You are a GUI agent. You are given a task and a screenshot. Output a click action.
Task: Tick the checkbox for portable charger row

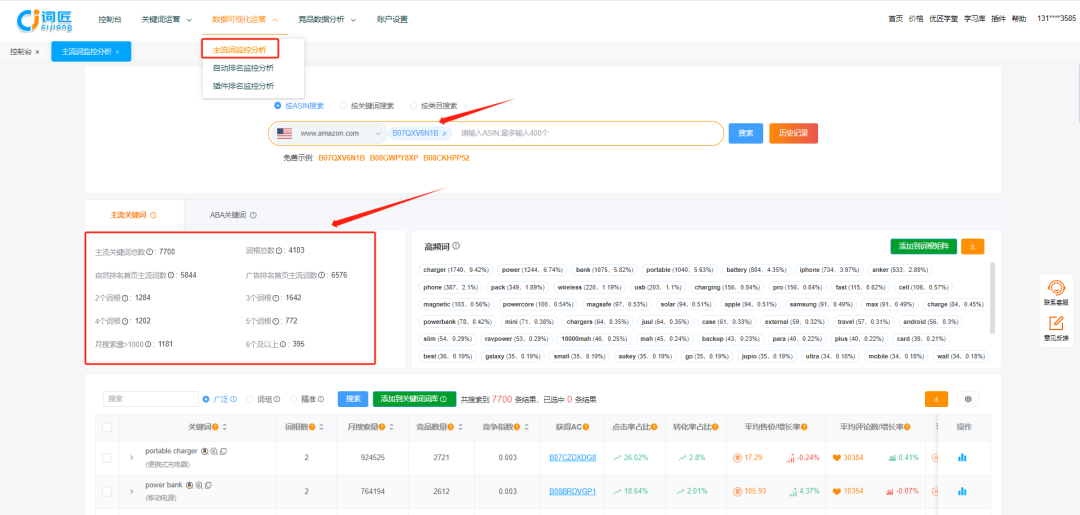tap(107, 458)
